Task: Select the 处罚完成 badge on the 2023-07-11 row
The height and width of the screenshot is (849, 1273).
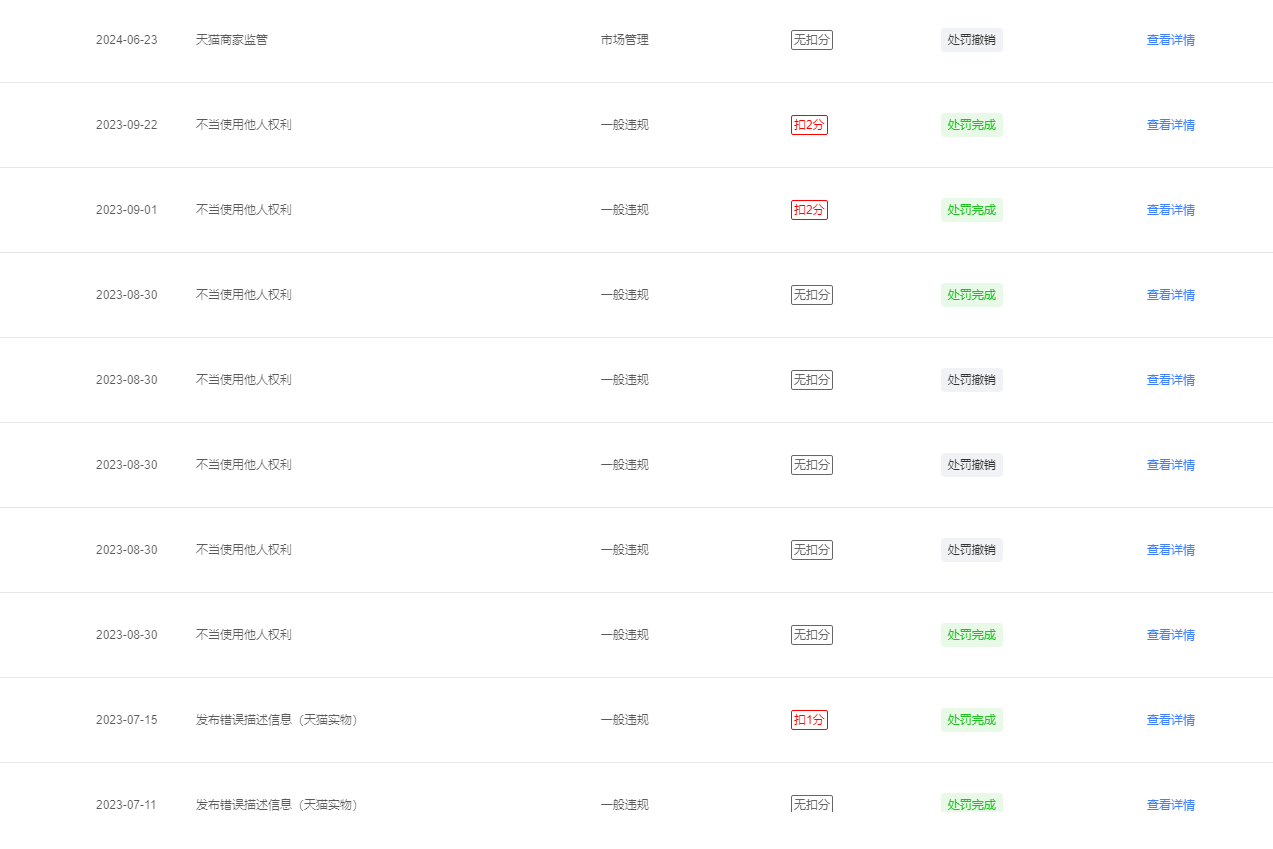Action: pos(971,804)
